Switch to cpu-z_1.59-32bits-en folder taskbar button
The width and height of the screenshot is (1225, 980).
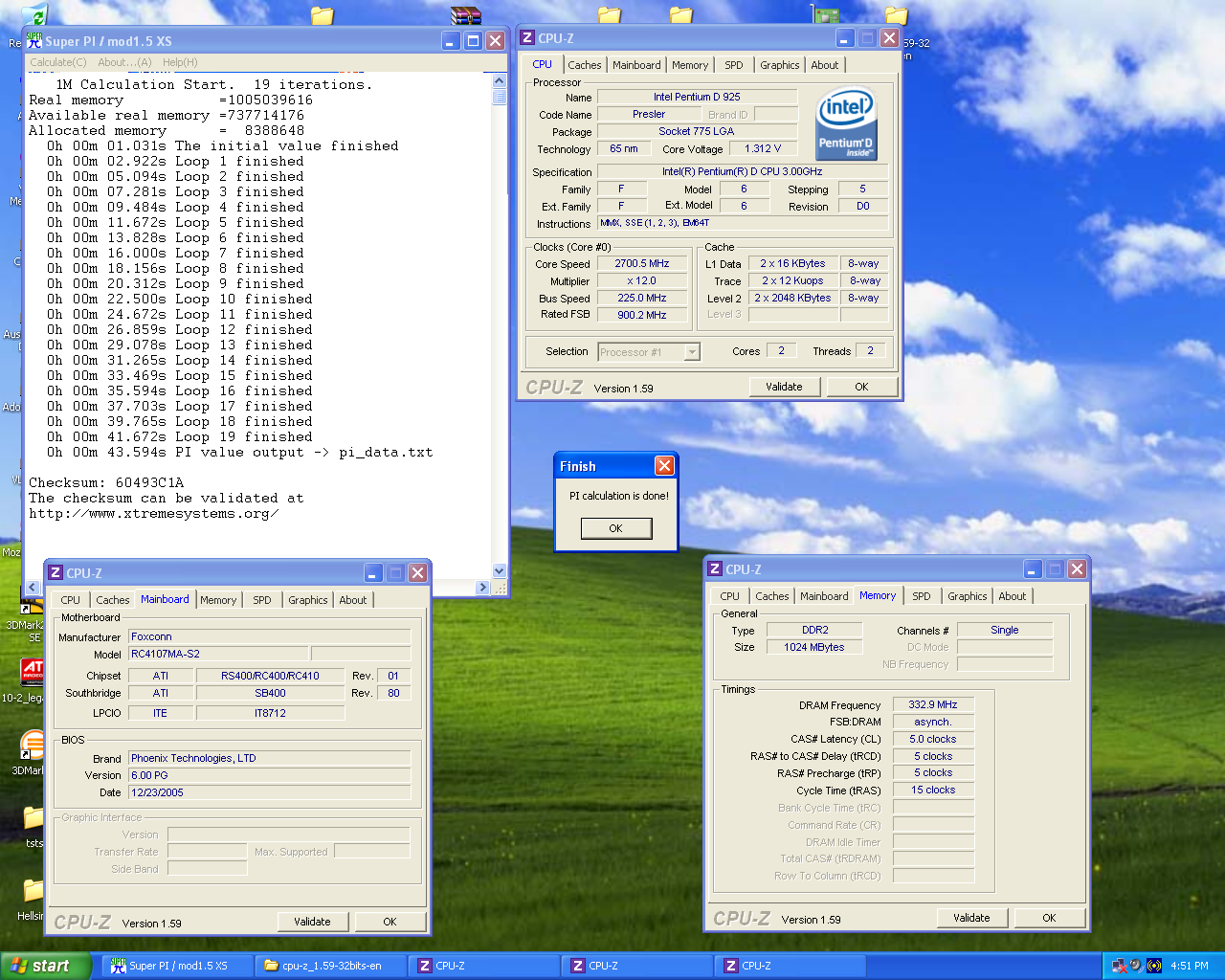pos(331,966)
